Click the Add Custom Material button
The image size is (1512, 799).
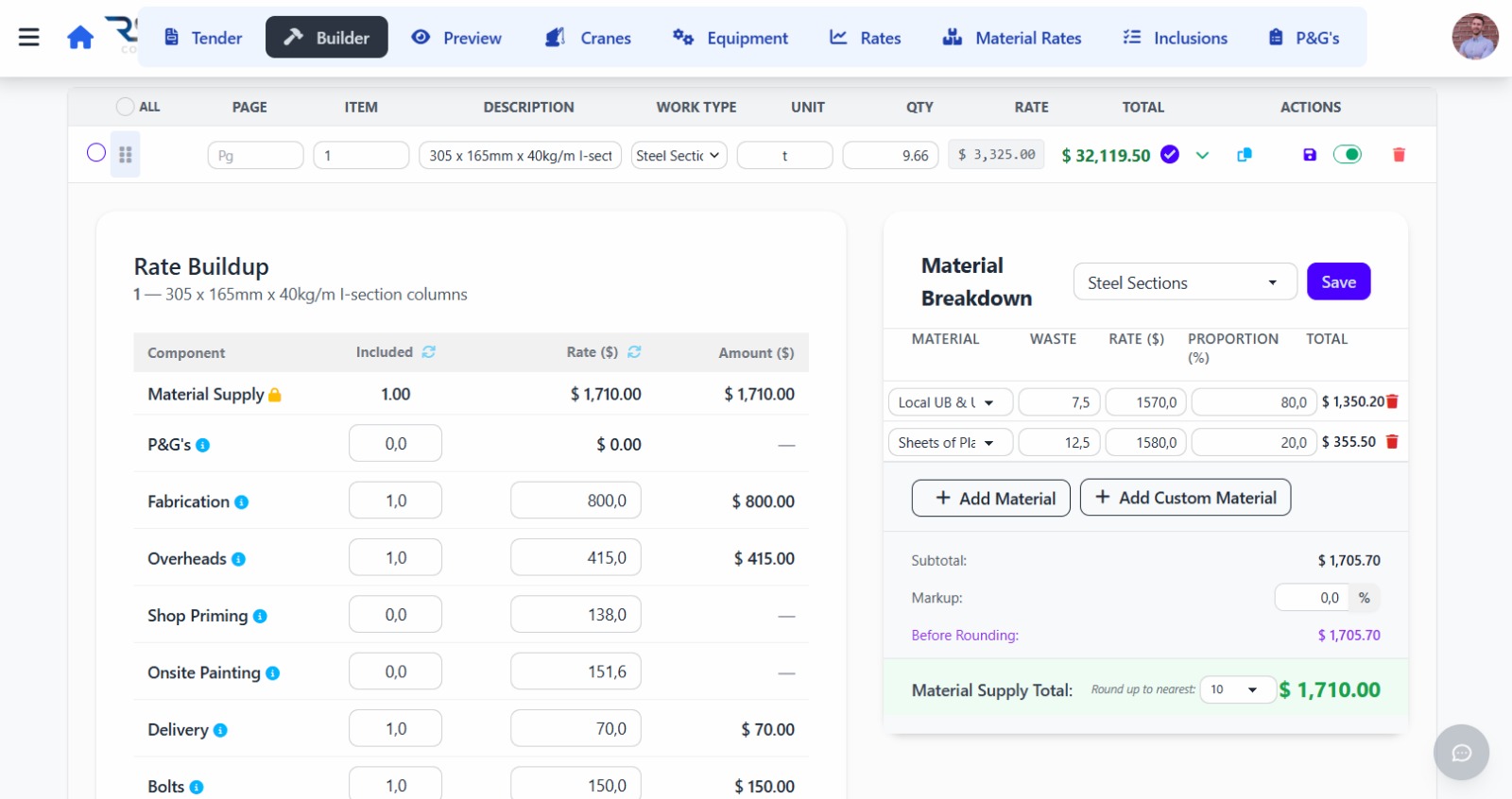(x=1185, y=498)
